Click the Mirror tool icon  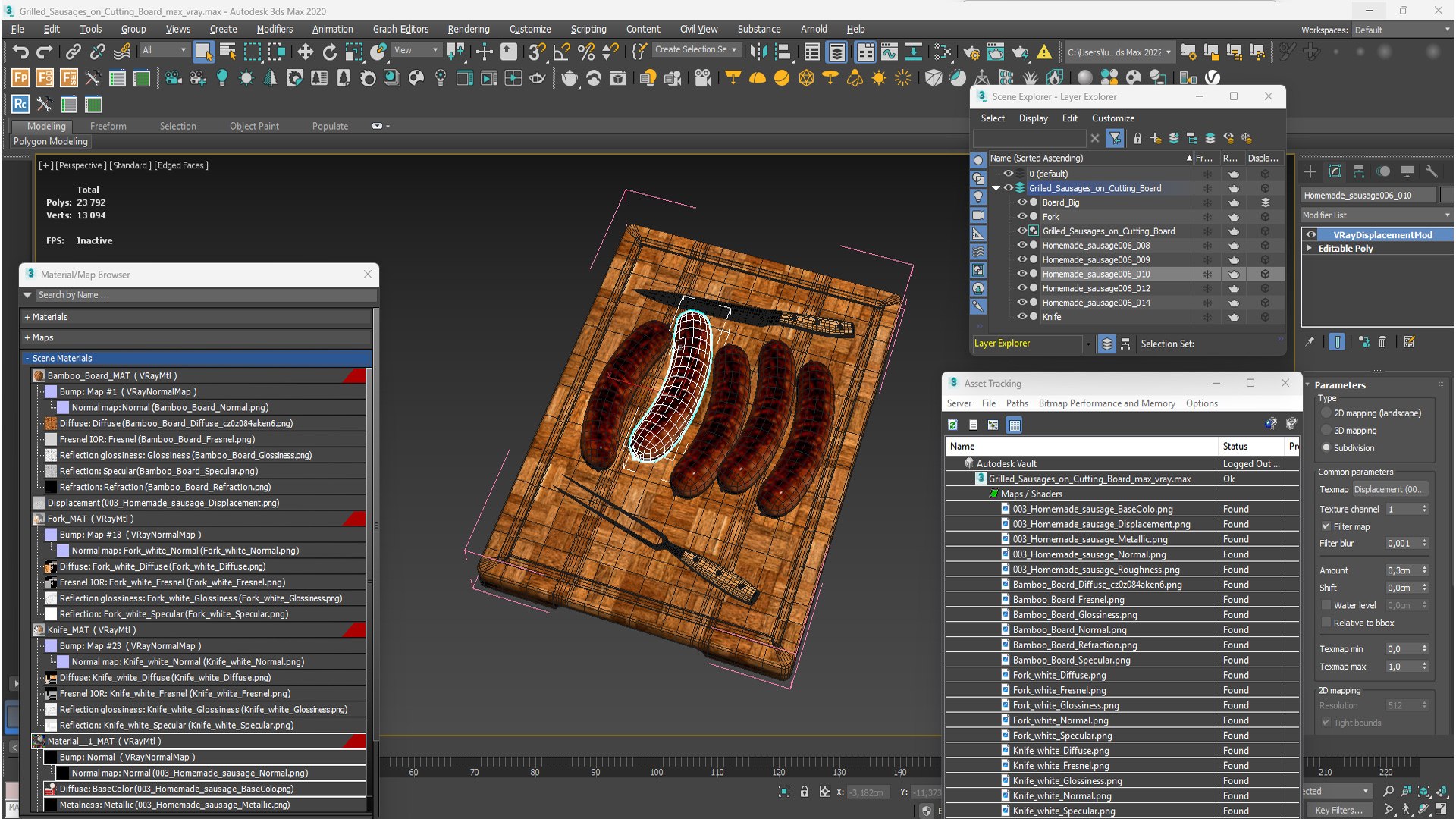tap(758, 52)
